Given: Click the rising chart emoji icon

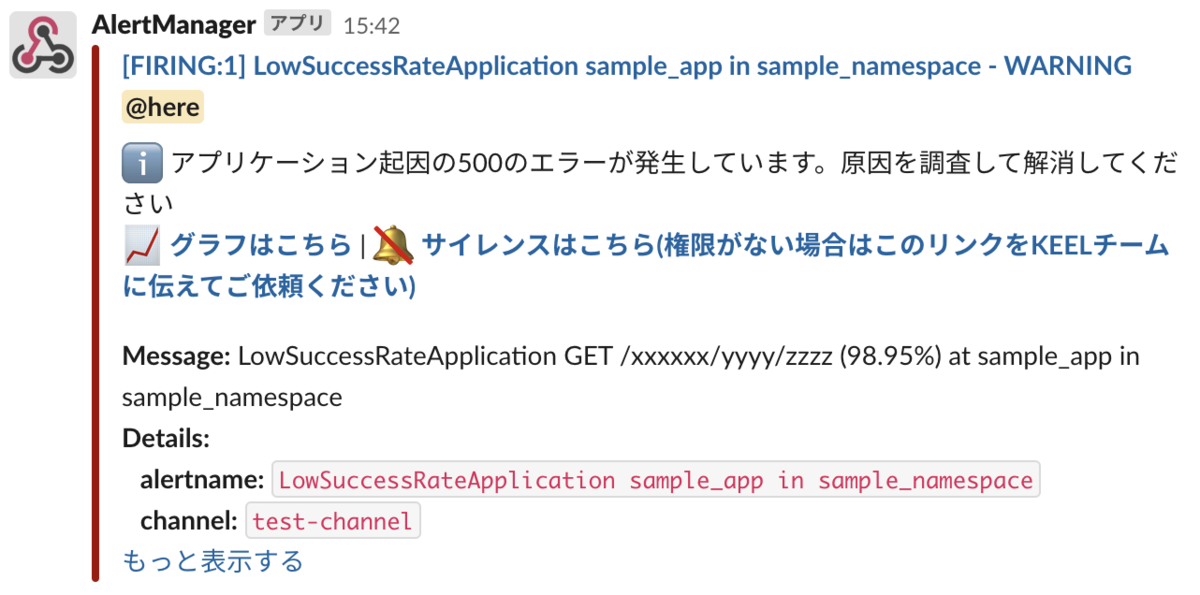Looking at the screenshot, I should (x=142, y=245).
